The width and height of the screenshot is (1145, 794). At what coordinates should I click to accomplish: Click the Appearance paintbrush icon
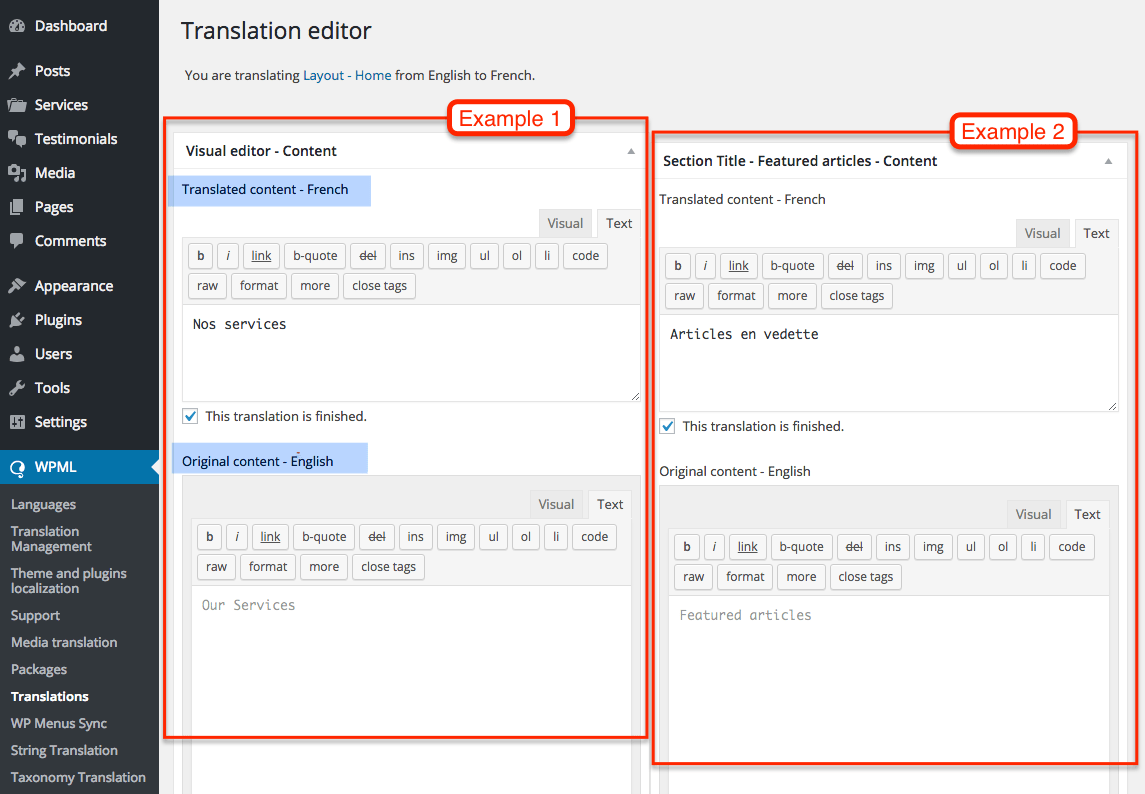tap(16, 286)
